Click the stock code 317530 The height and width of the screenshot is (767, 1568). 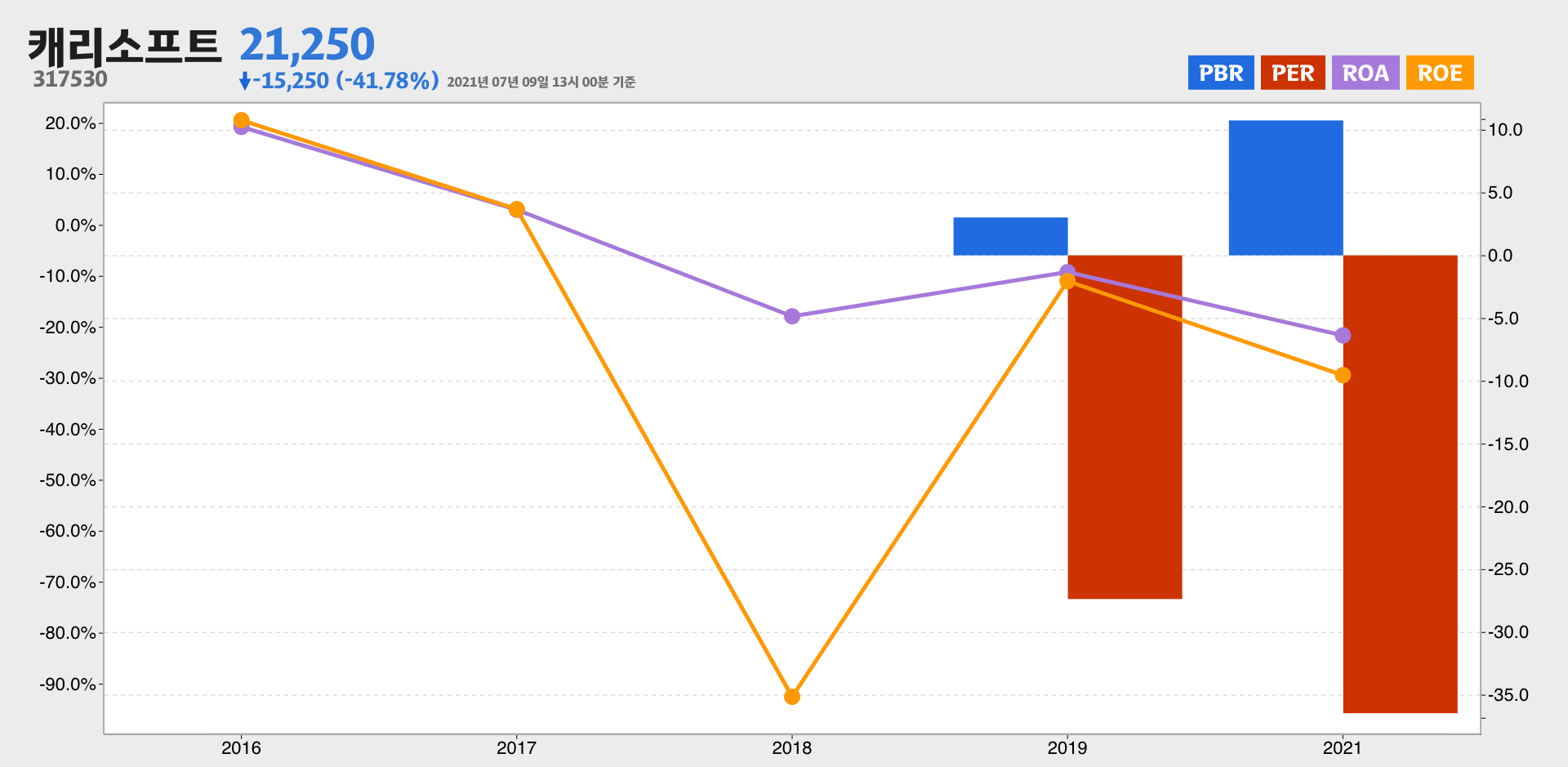pos(70,79)
